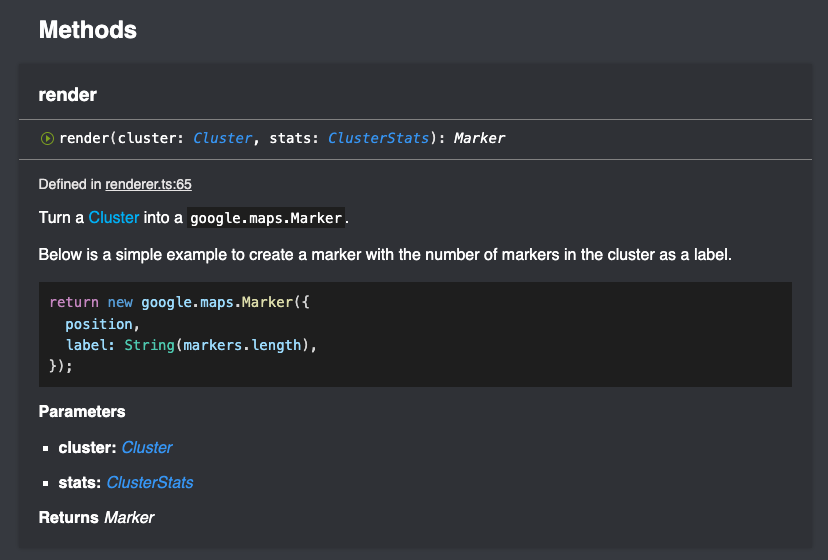Click the 'return new google.maps.Marker({' code line
Viewport: 828px width, 560px height.
click(x=180, y=302)
